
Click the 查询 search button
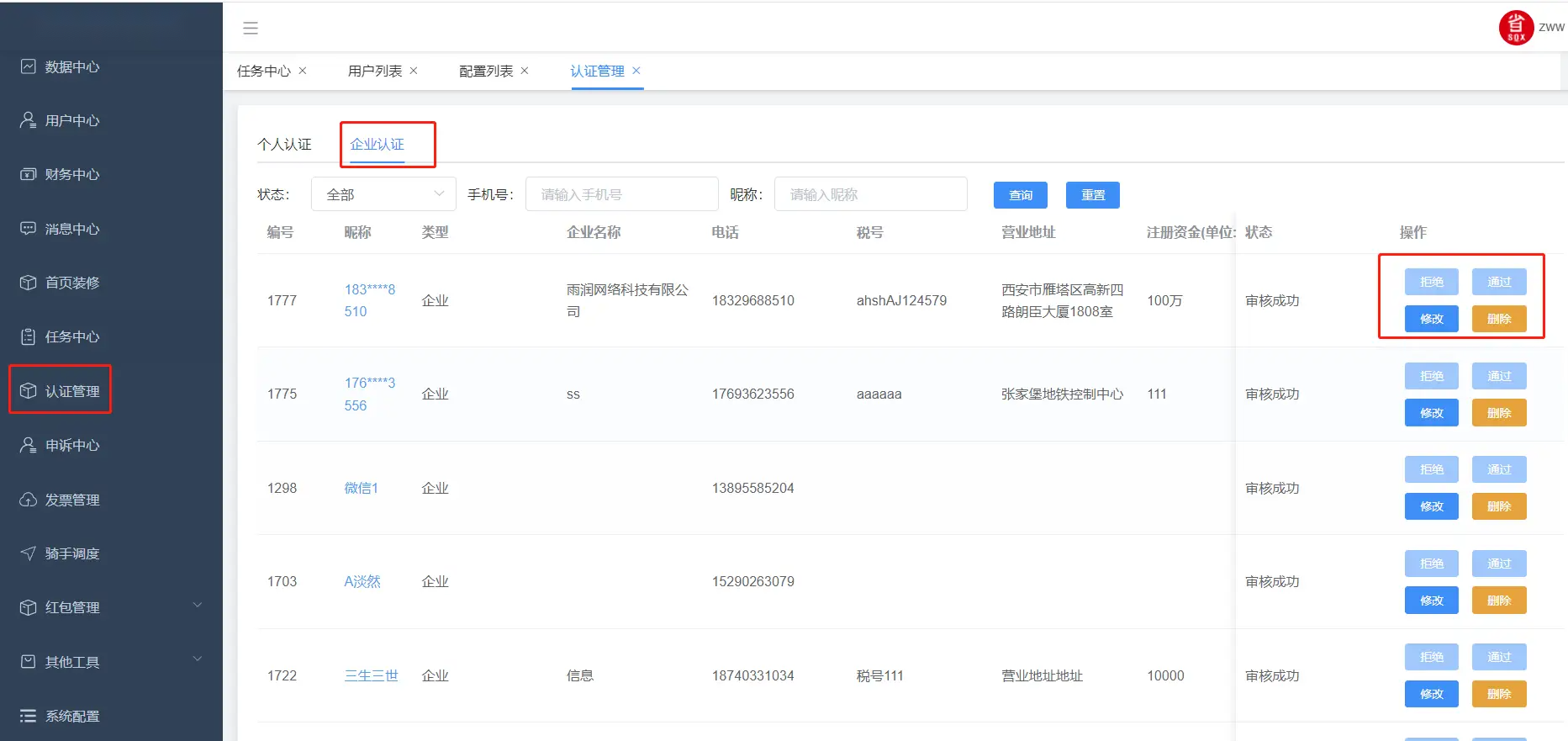click(x=1021, y=195)
